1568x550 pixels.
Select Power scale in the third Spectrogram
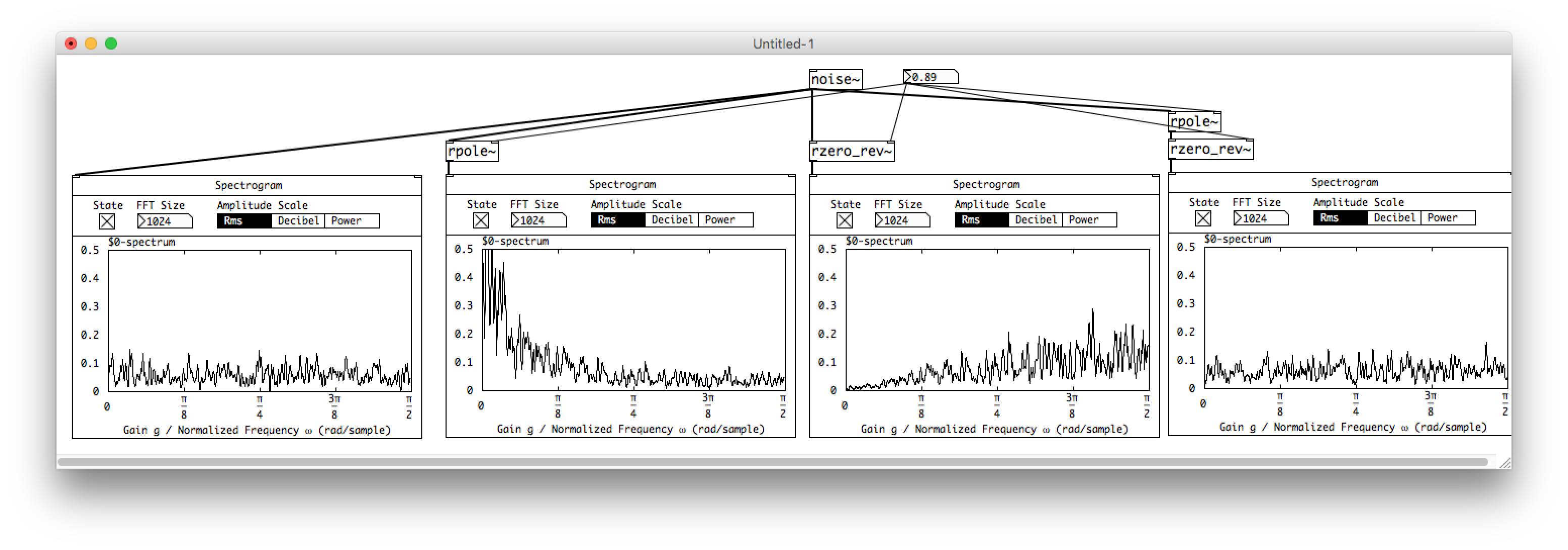tap(1090, 219)
